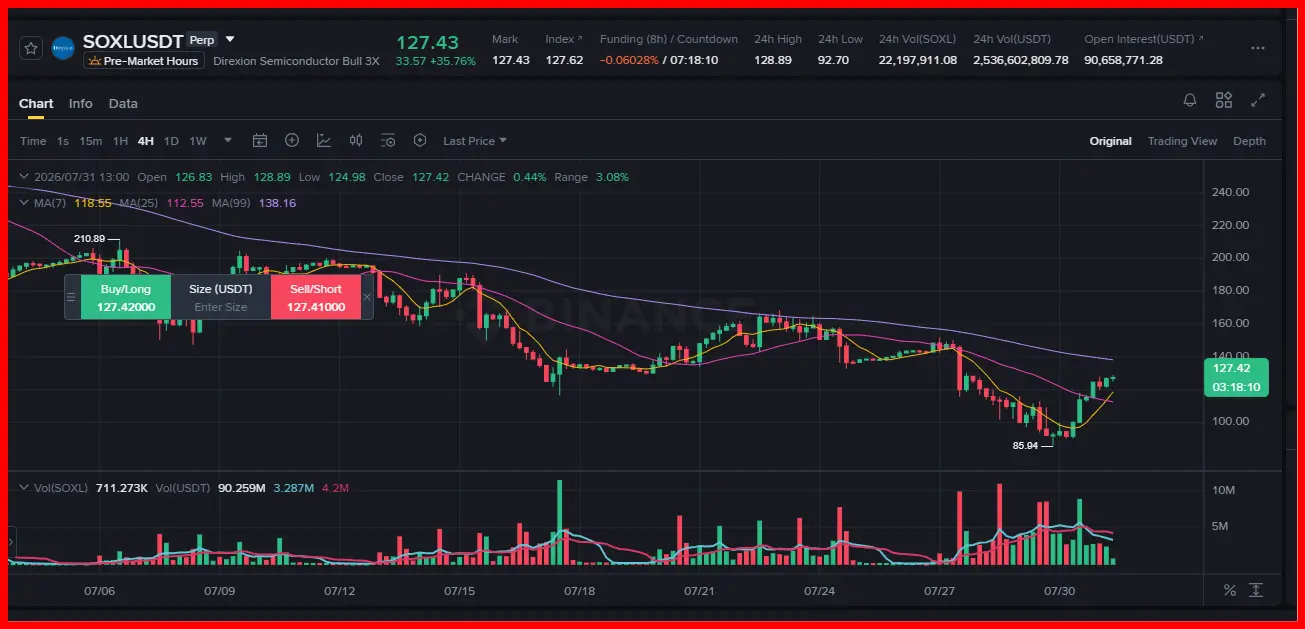The image size is (1305, 629).
Task: Click the Perp contract tag
Action: pyautogui.click(x=202, y=41)
